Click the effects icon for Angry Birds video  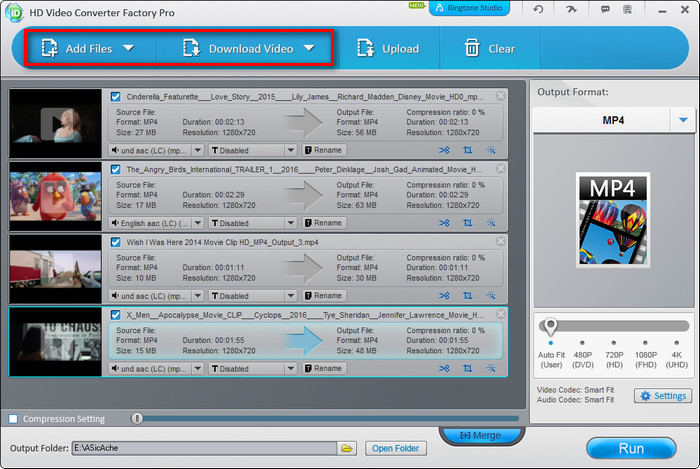pos(491,223)
